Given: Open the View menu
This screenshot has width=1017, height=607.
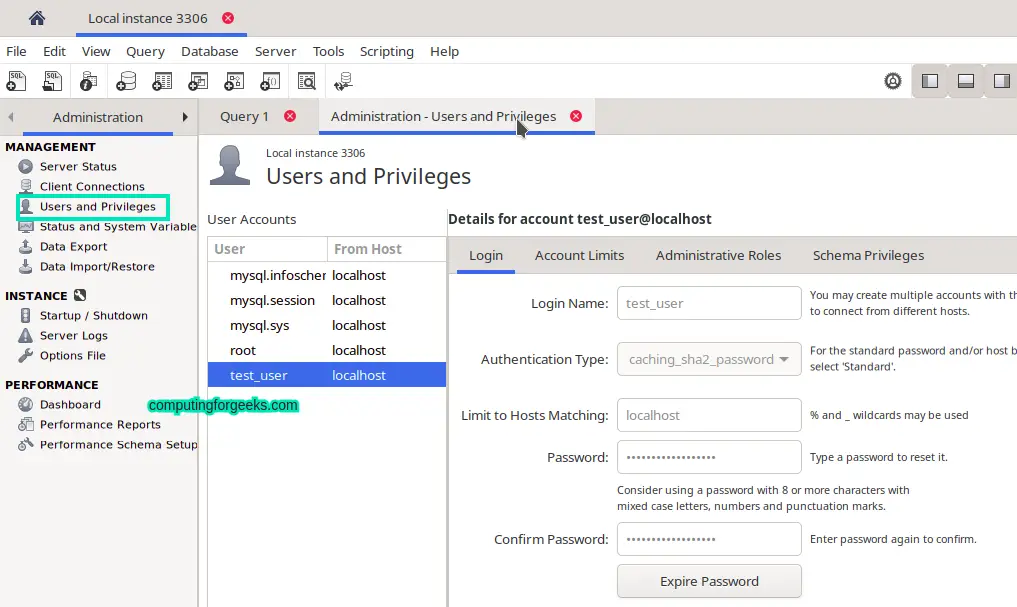Looking at the screenshot, I should (x=96, y=51).
